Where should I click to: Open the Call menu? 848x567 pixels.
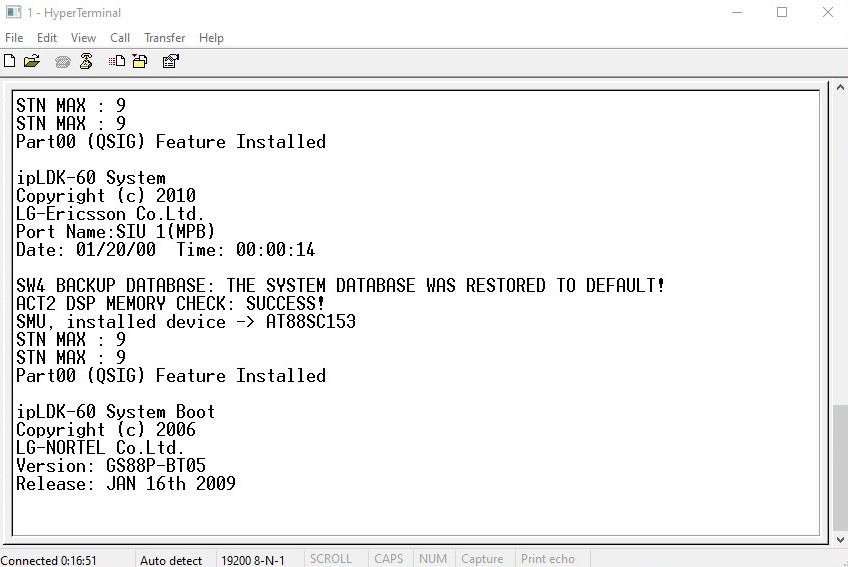(x=120, y=38)
